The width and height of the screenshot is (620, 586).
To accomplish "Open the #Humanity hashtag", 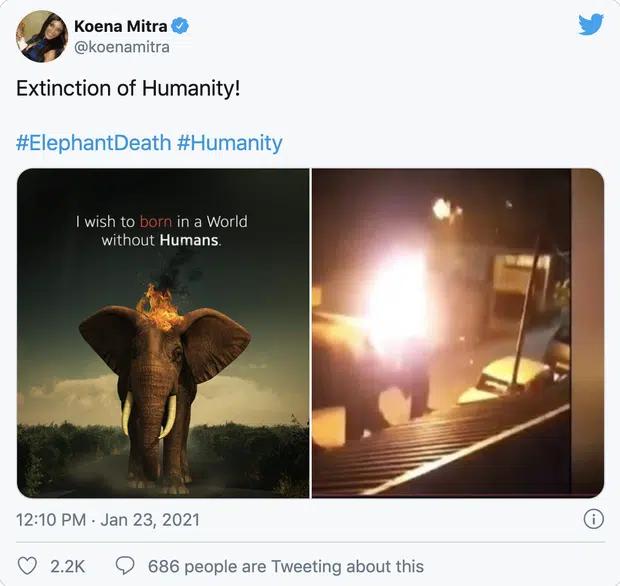I will tap(229, 143).
